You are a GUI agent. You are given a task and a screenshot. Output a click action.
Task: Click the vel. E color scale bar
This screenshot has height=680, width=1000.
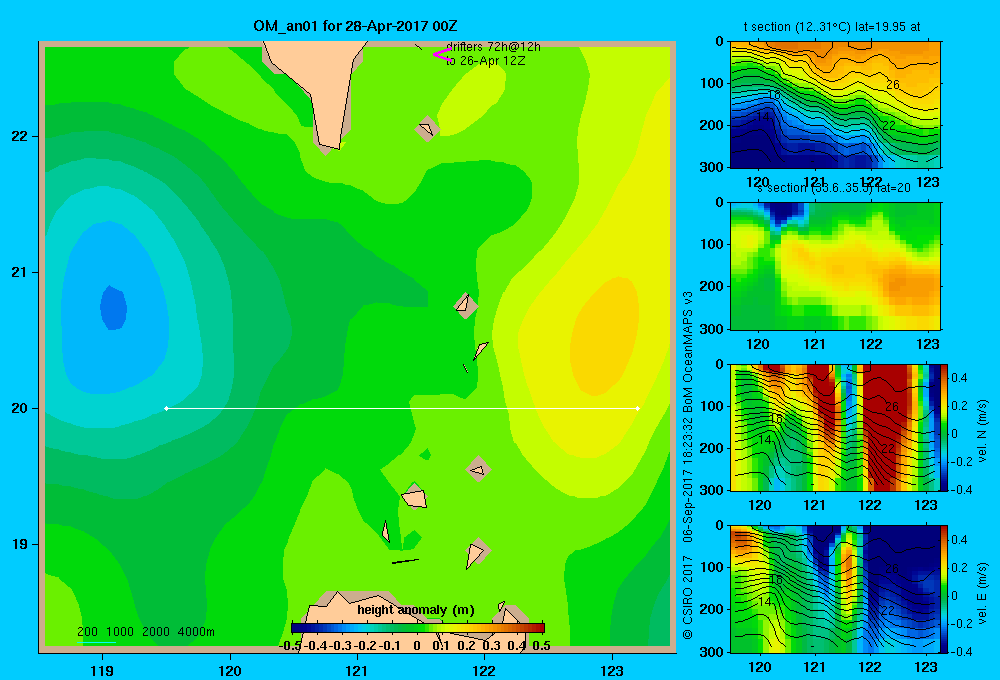click(945, 589)
